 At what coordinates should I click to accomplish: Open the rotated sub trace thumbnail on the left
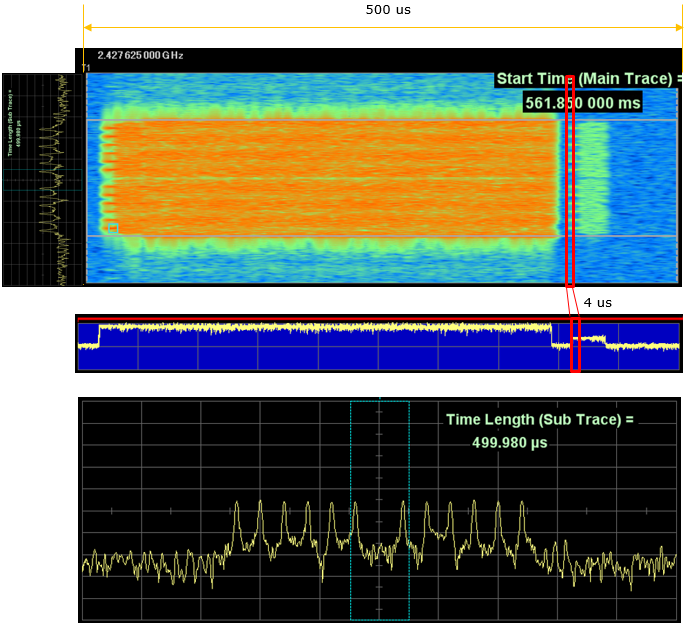(x=42, y=180)
